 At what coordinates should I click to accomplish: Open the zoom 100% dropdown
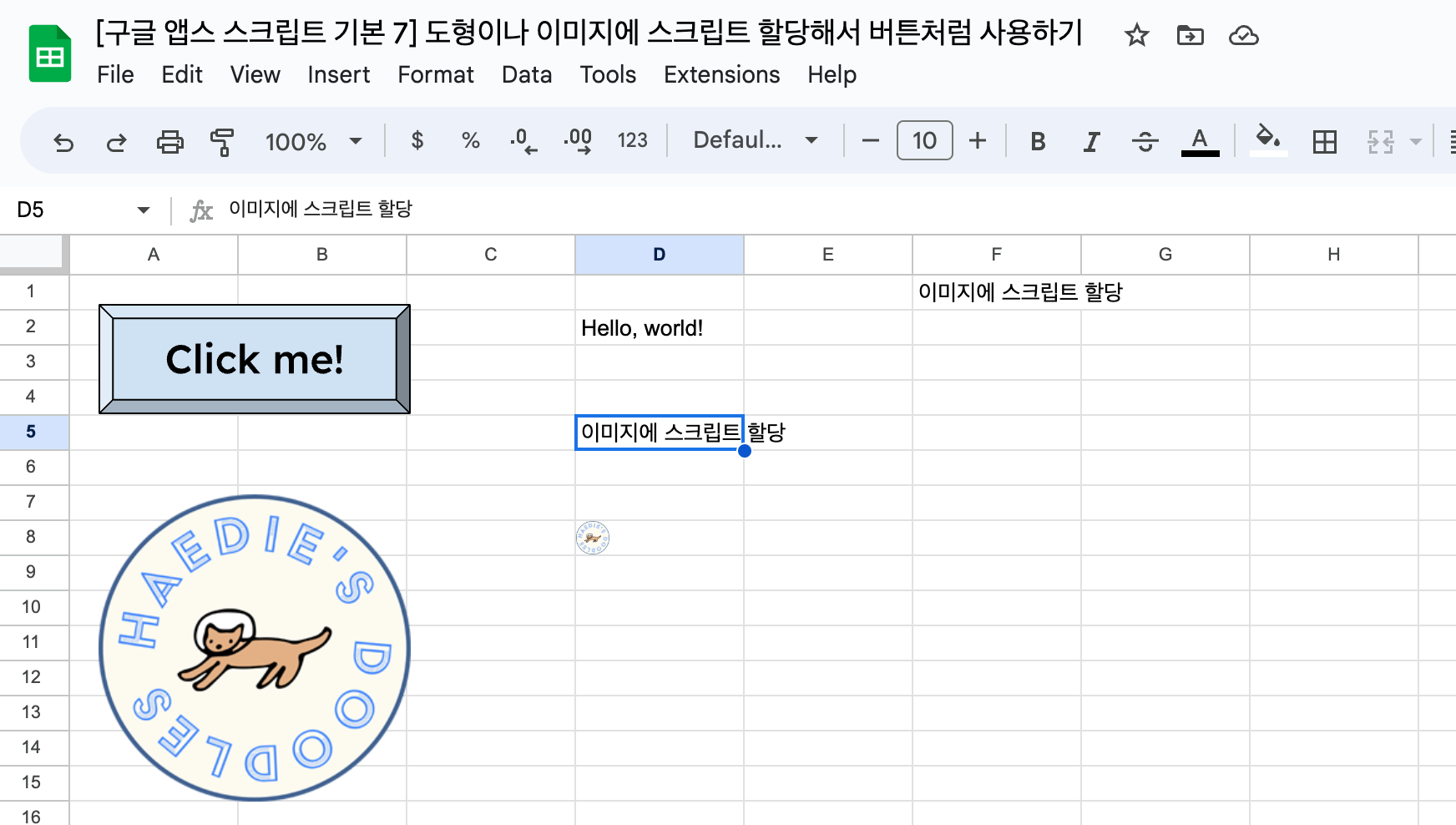click(314, 141)
